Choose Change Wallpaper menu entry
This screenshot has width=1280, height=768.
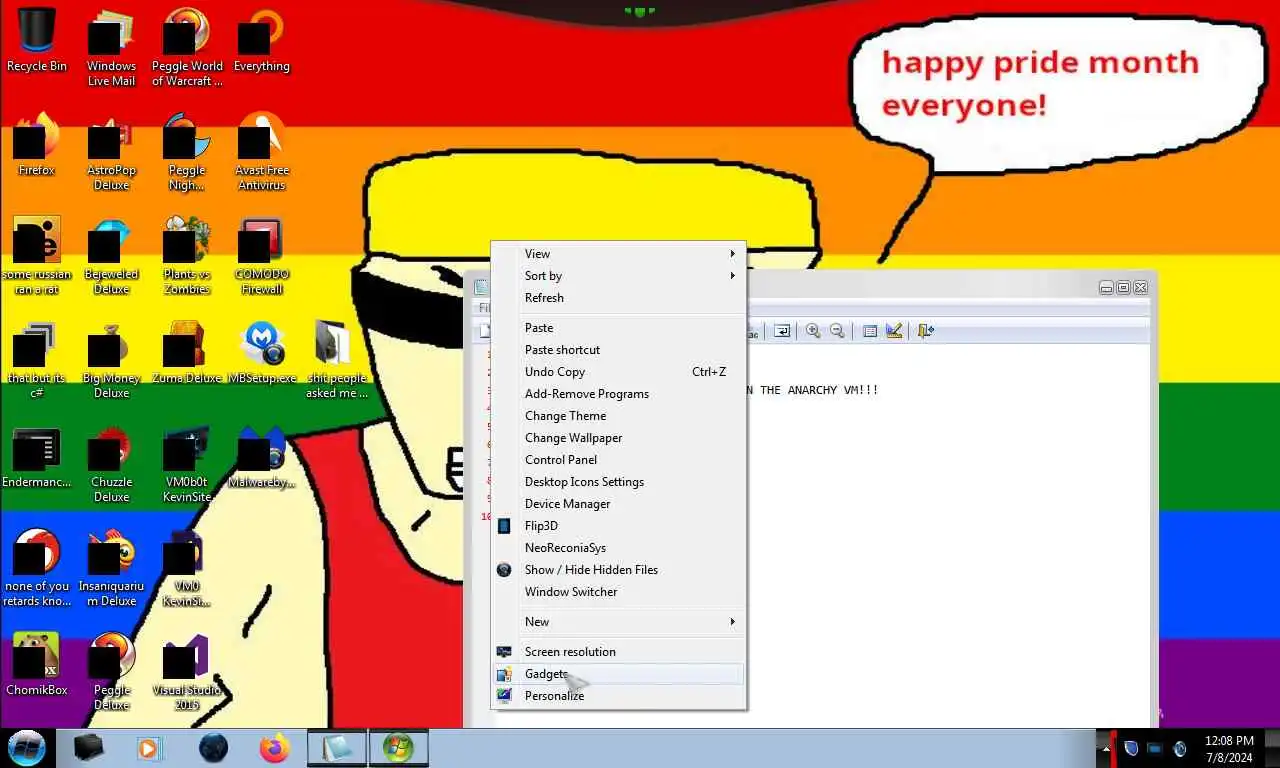tap(619, 438)
